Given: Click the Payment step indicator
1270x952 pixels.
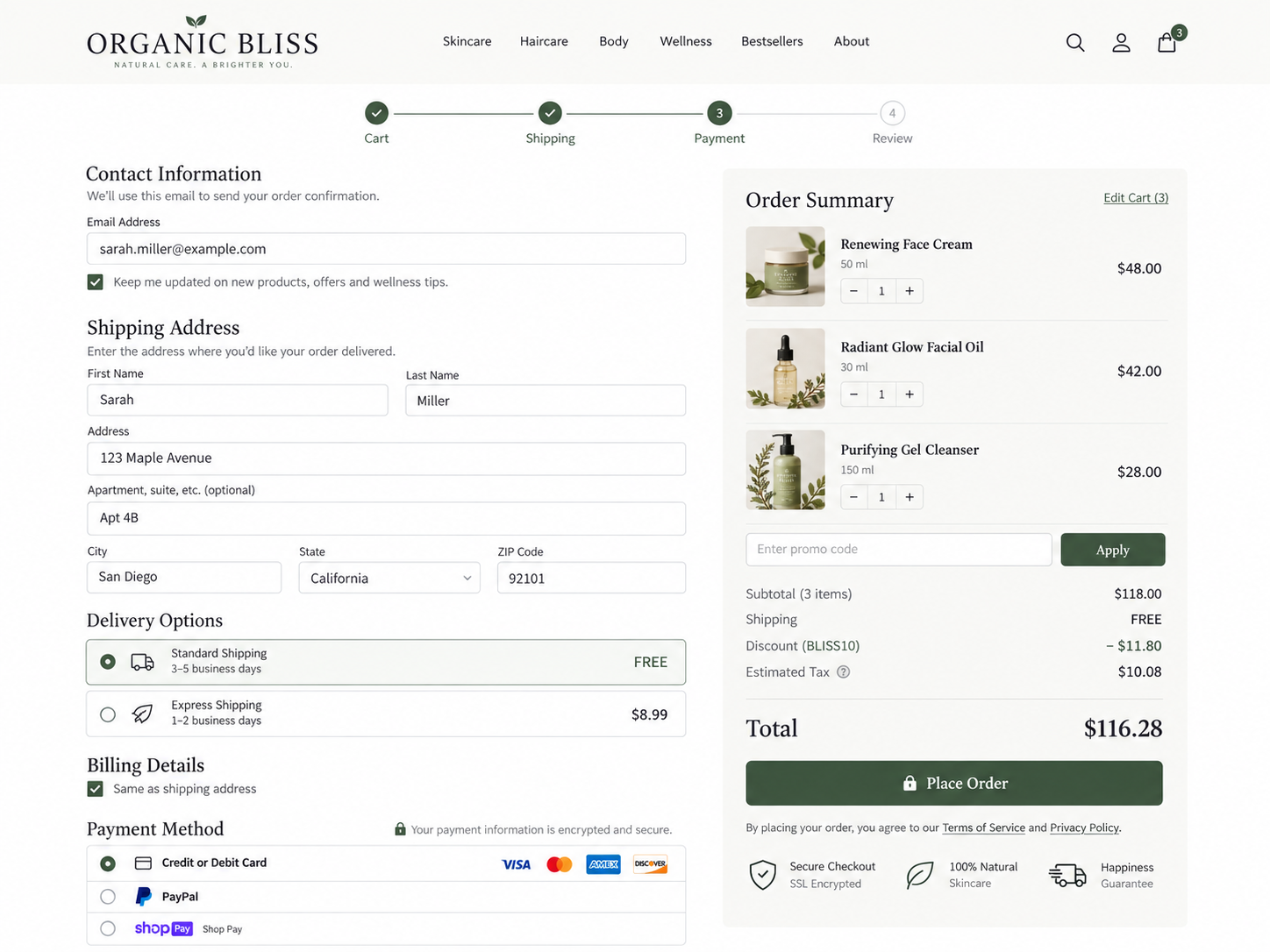Looking at the screenshot, I should pyautogui.click(x=719, y=113).
